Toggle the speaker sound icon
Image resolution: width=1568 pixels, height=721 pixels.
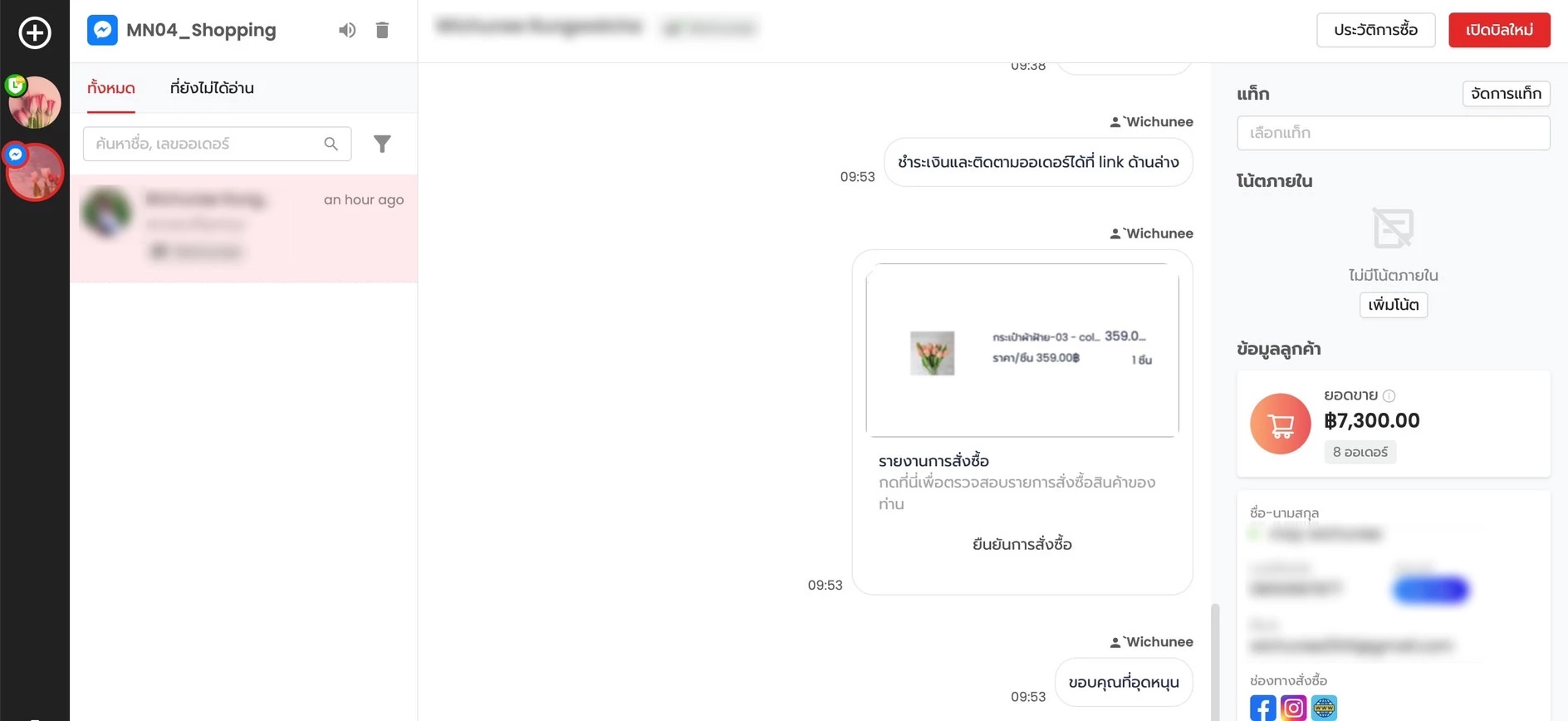[347, 30]
